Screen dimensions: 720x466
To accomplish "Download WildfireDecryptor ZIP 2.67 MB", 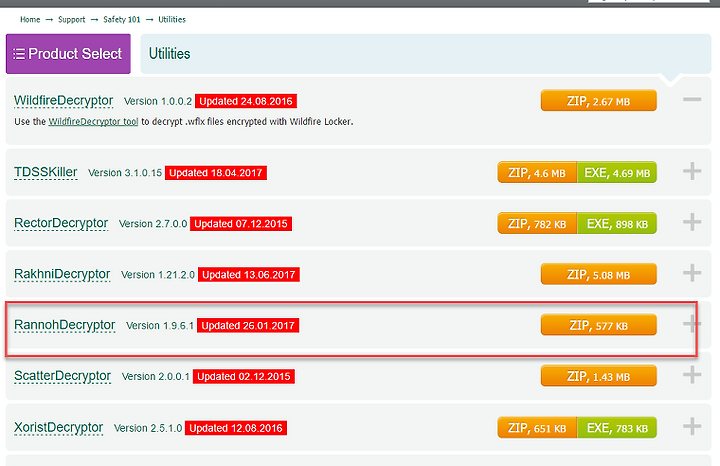I will 598,101.
